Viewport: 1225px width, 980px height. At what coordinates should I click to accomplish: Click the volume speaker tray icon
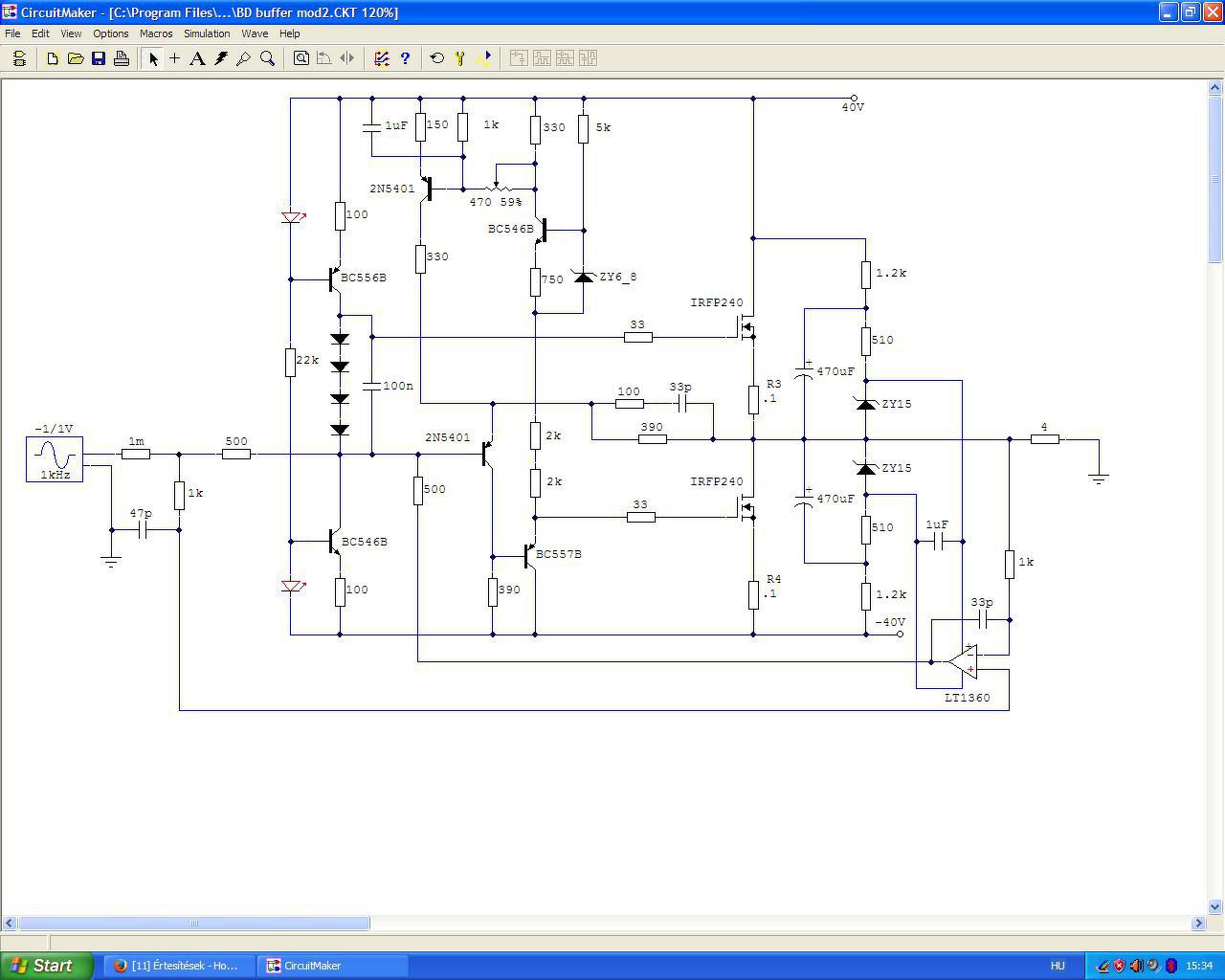coord(1136,966)
